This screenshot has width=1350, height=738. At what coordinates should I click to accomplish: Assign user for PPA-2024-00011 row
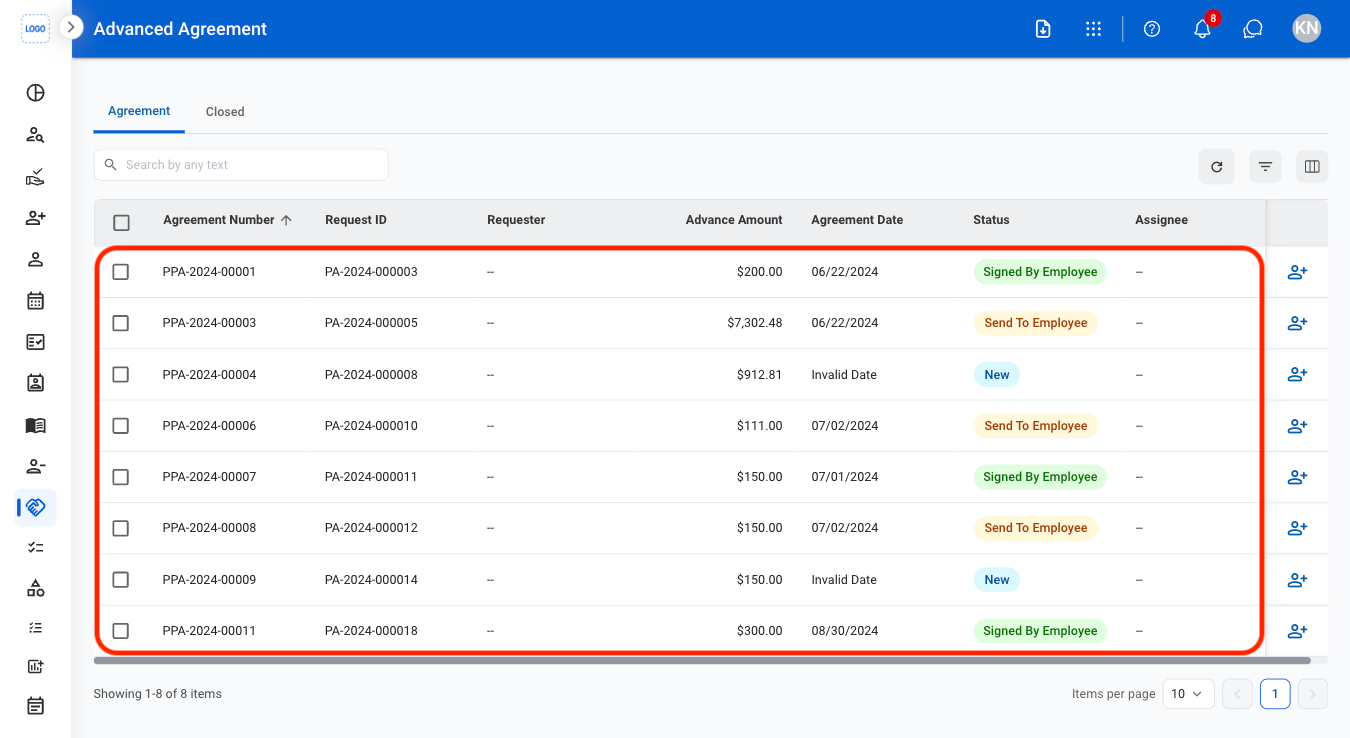1297,631
